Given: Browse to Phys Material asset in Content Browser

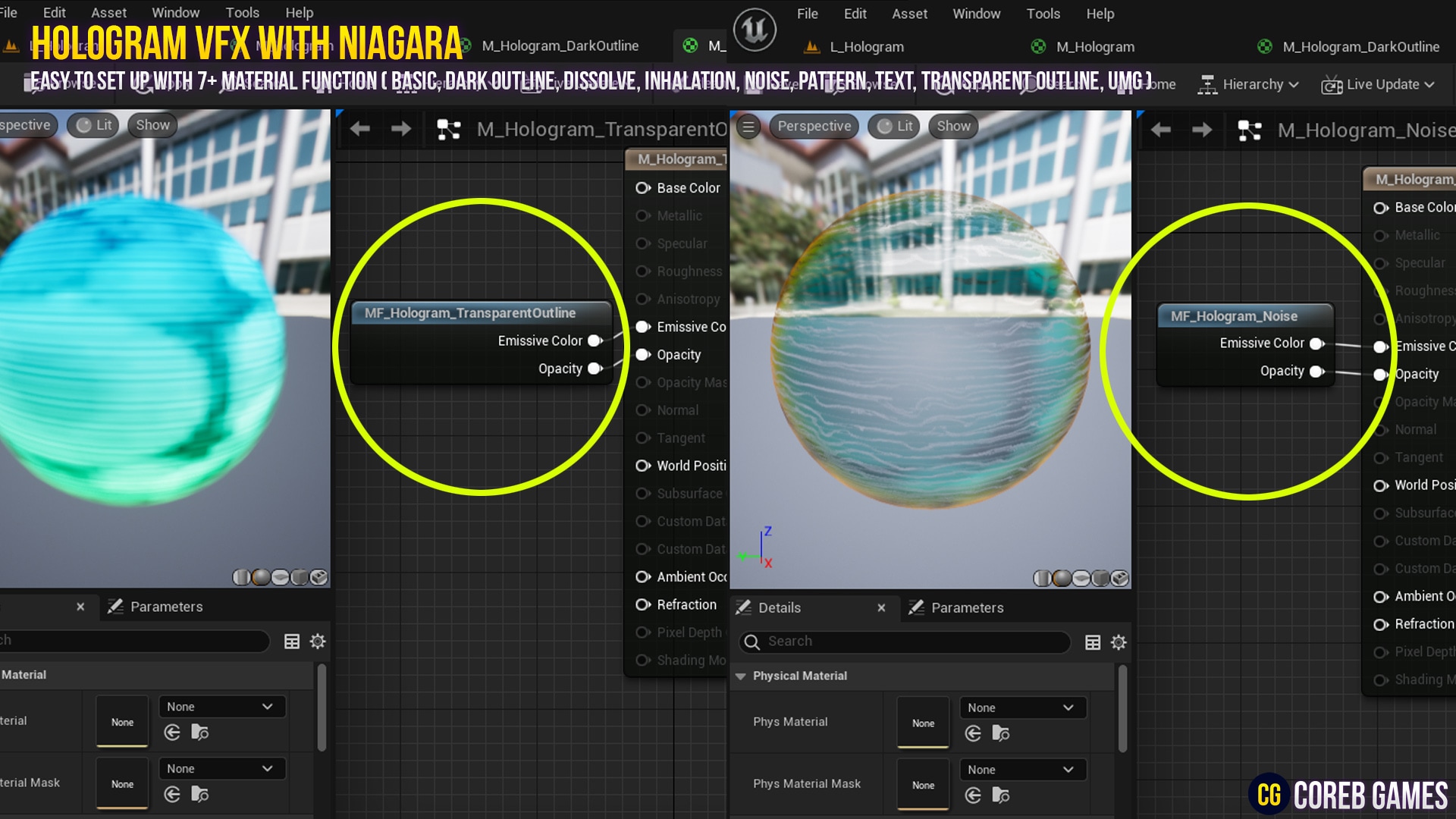Looking at the screenshot, I should point(1001,733).
